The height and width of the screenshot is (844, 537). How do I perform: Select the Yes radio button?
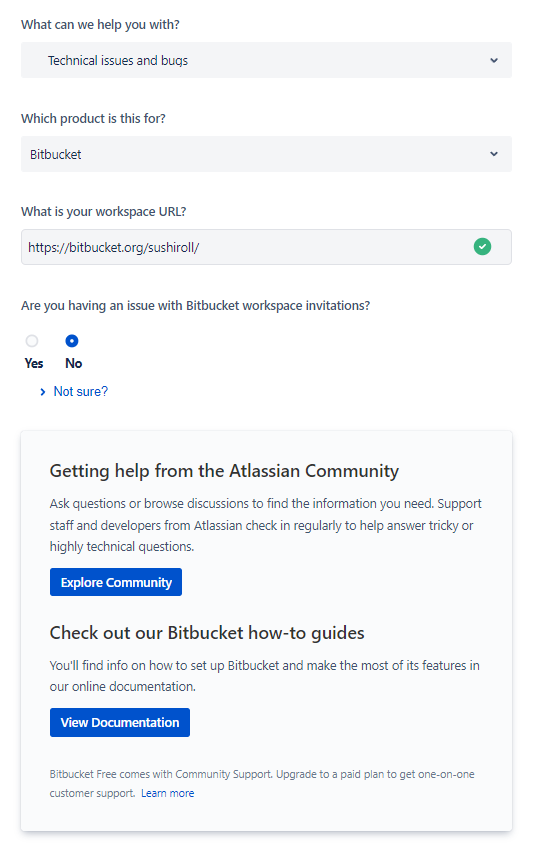[32, 341]
